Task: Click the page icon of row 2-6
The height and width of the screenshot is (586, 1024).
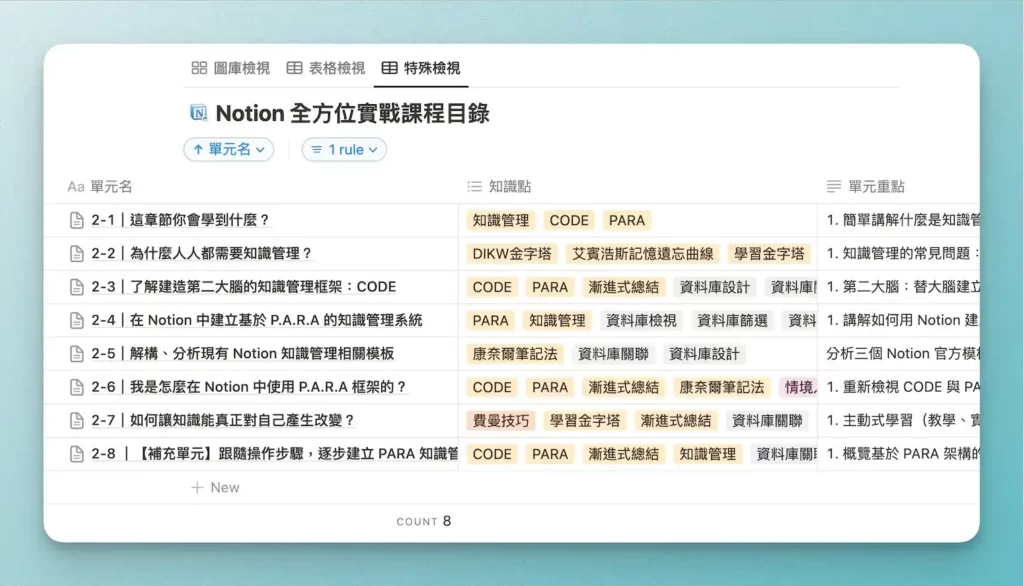Action: click(76, 387)
